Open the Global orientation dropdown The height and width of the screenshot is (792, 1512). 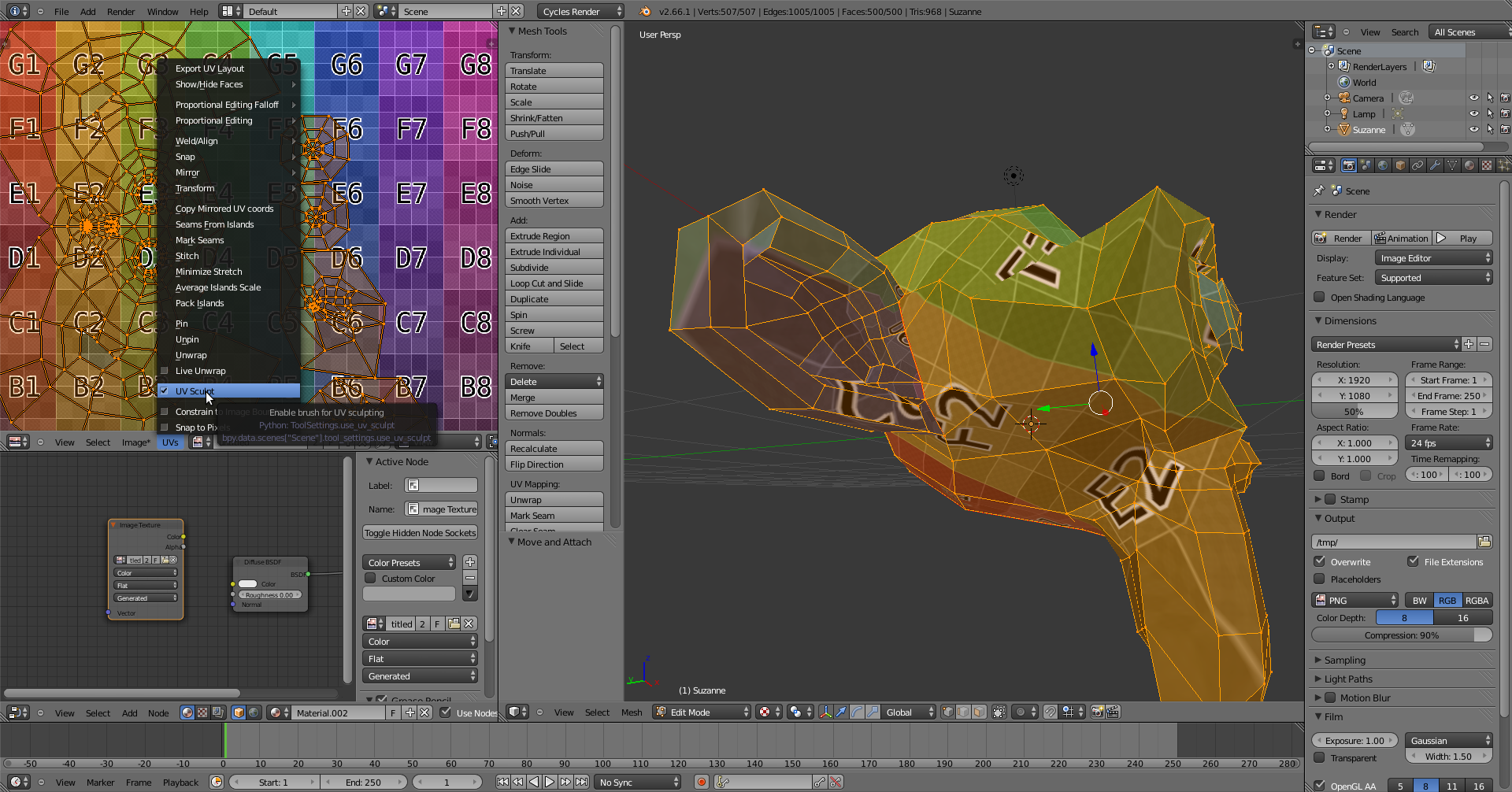pyautogui.click(x=909, y=712)
